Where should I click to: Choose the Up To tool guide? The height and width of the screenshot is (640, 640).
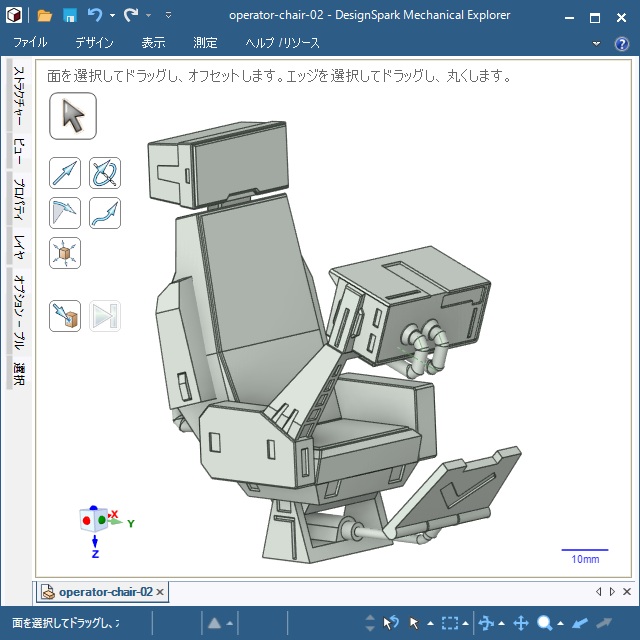click(x=65, y=316)
